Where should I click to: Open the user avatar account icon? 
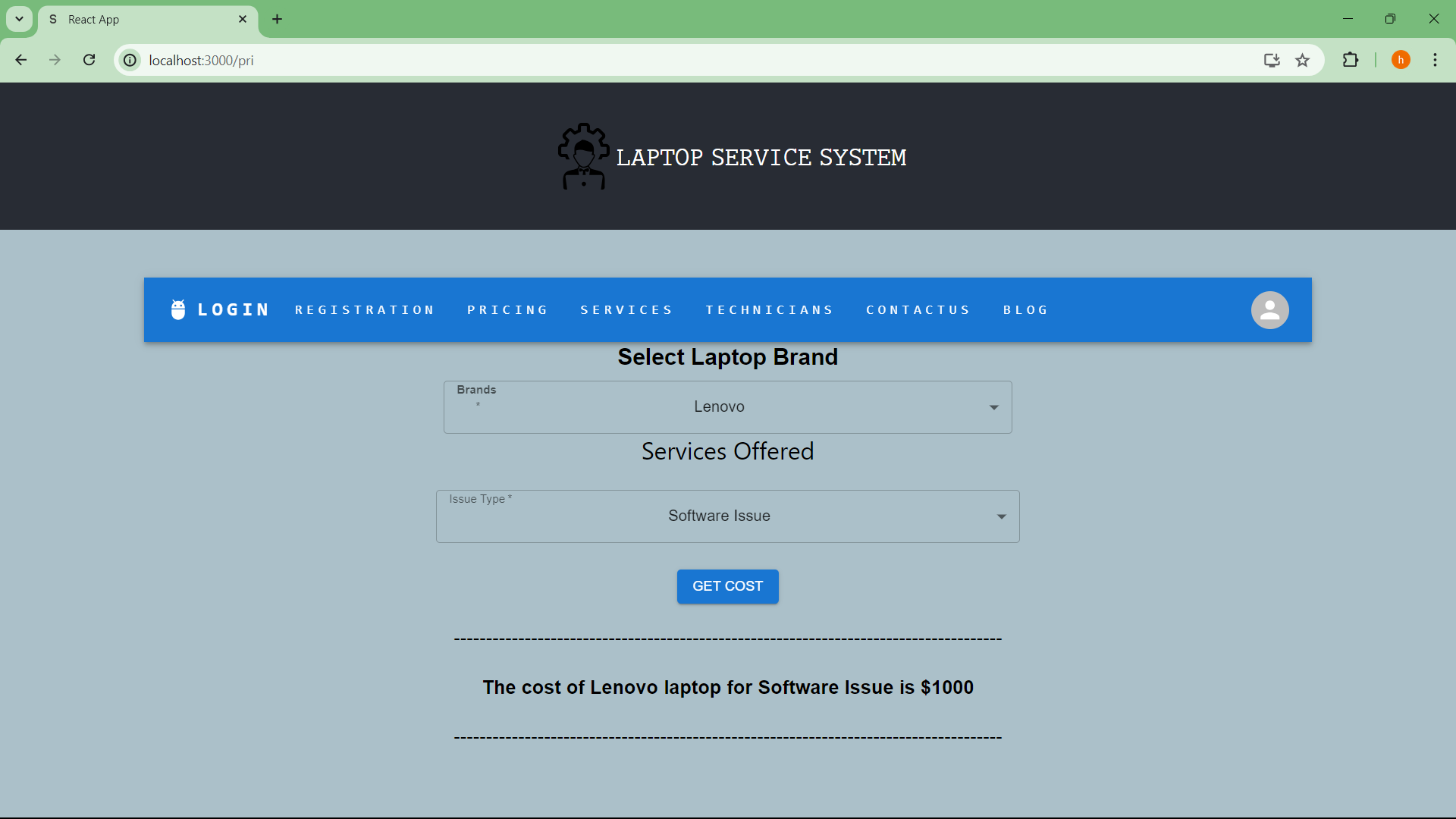coord(1269,310)
